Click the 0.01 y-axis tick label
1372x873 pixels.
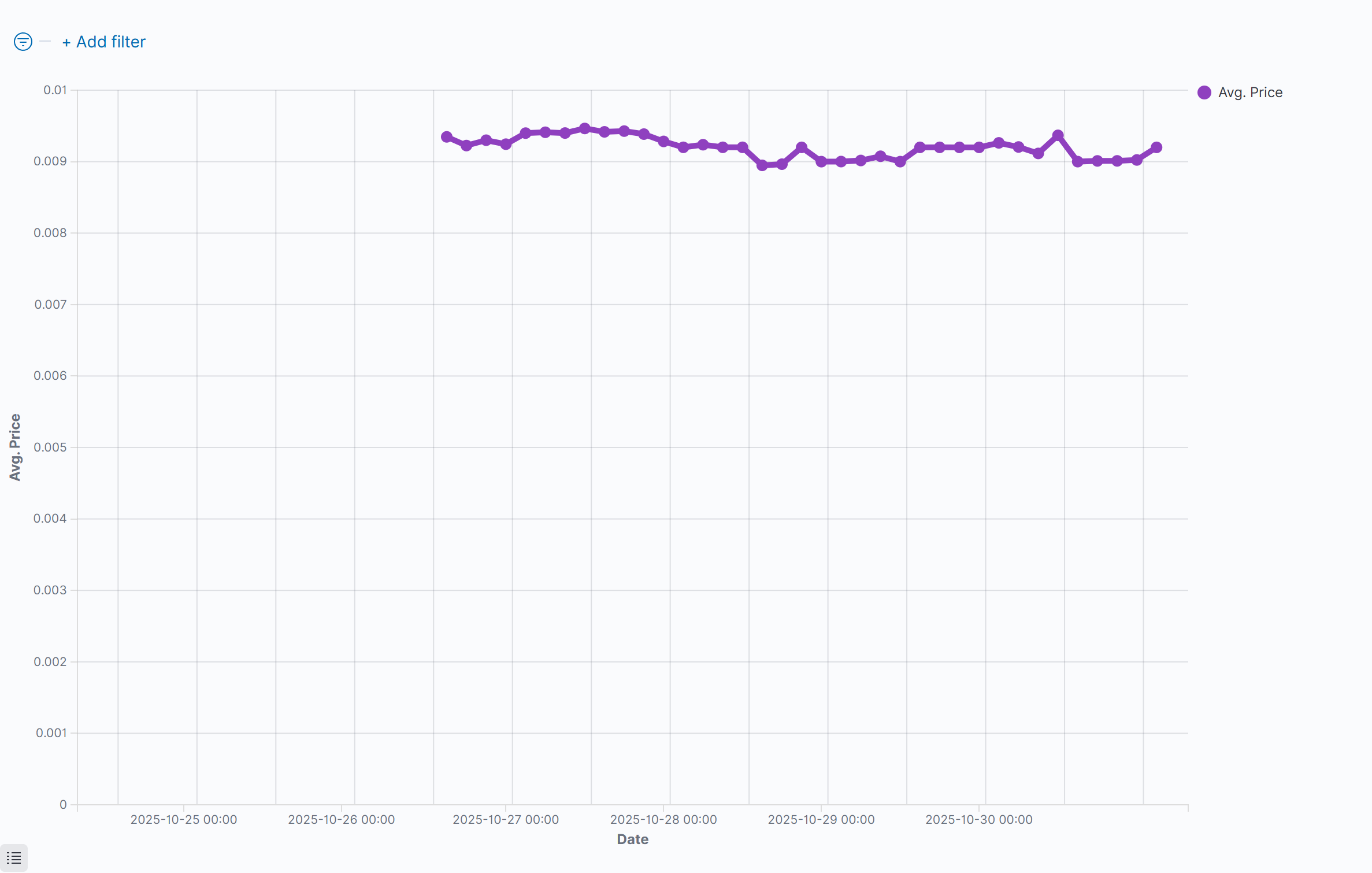pos(55,90)
